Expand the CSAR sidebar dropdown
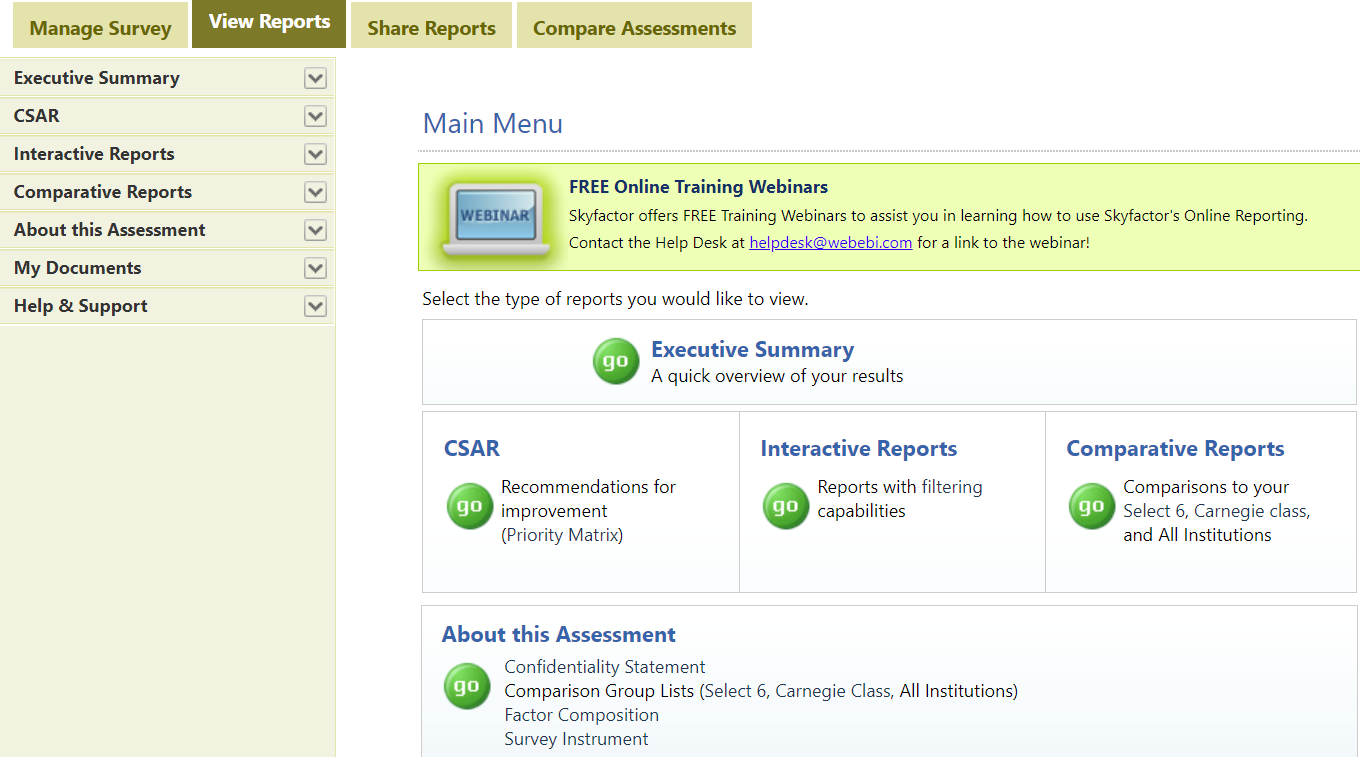Screen dimensions: 1360x757 point(315,115)
